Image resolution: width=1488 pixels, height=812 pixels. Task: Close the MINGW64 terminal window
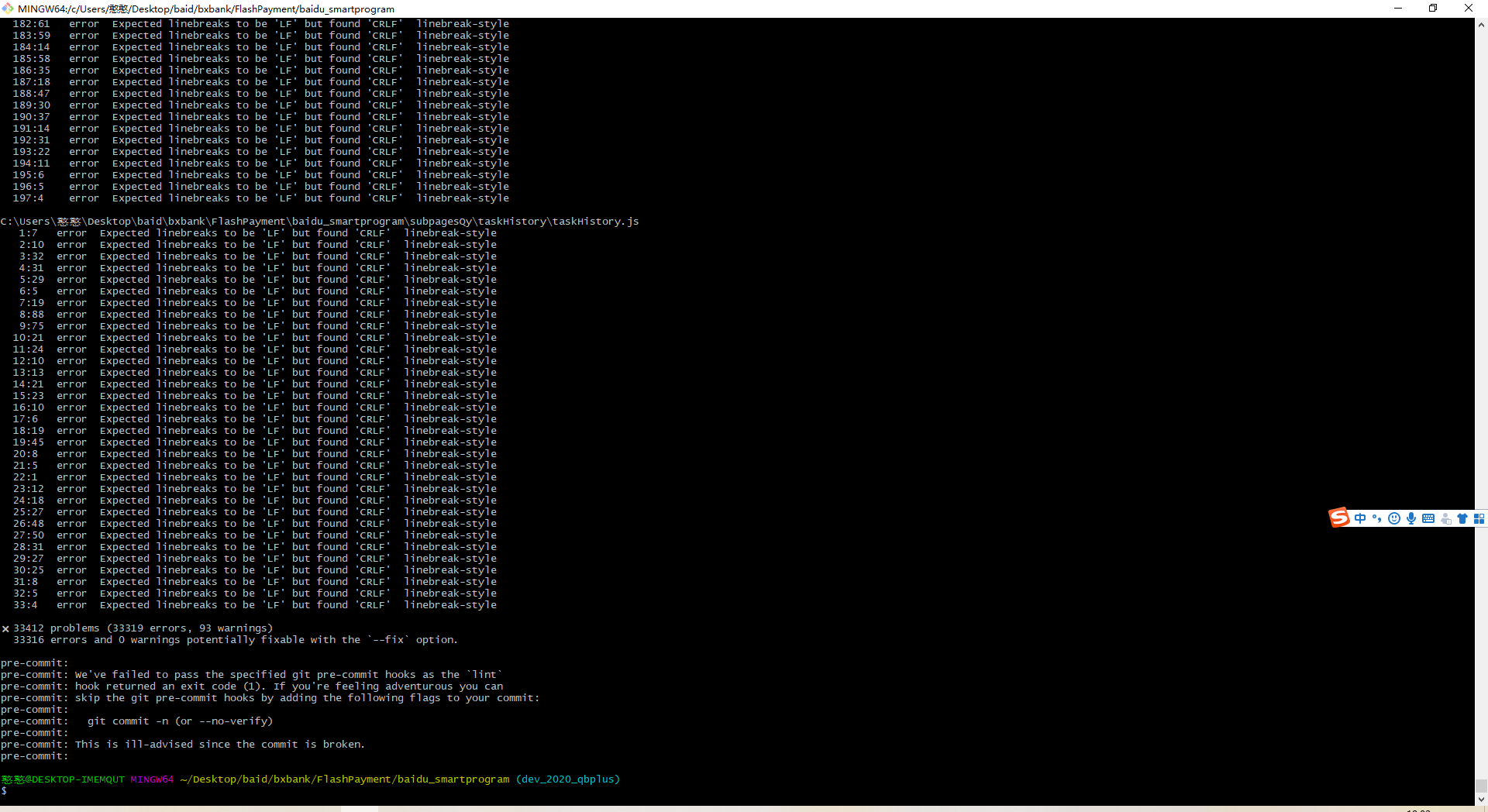click(x=1469, y=9)
